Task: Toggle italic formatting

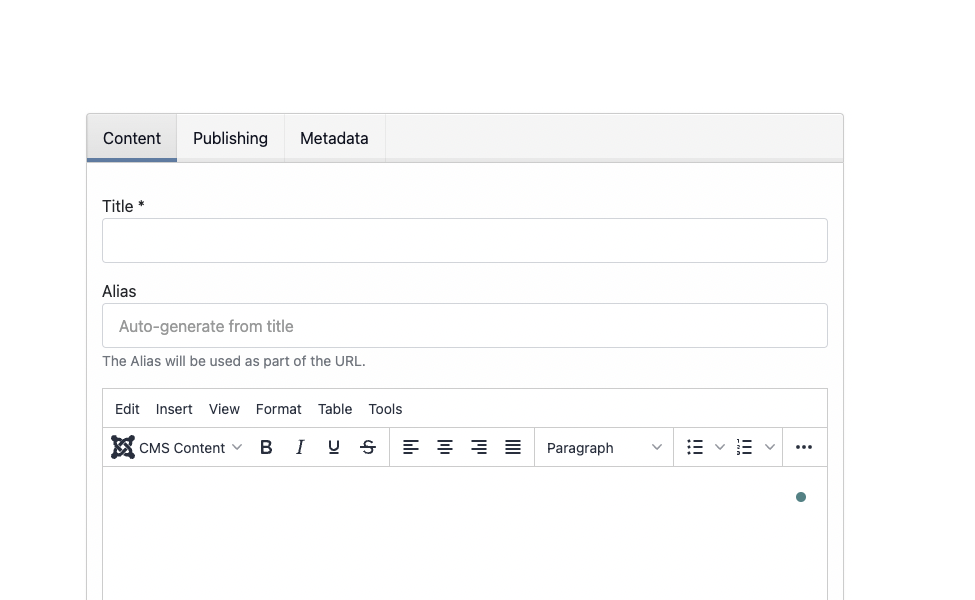Action: click(x=300, y=447)
